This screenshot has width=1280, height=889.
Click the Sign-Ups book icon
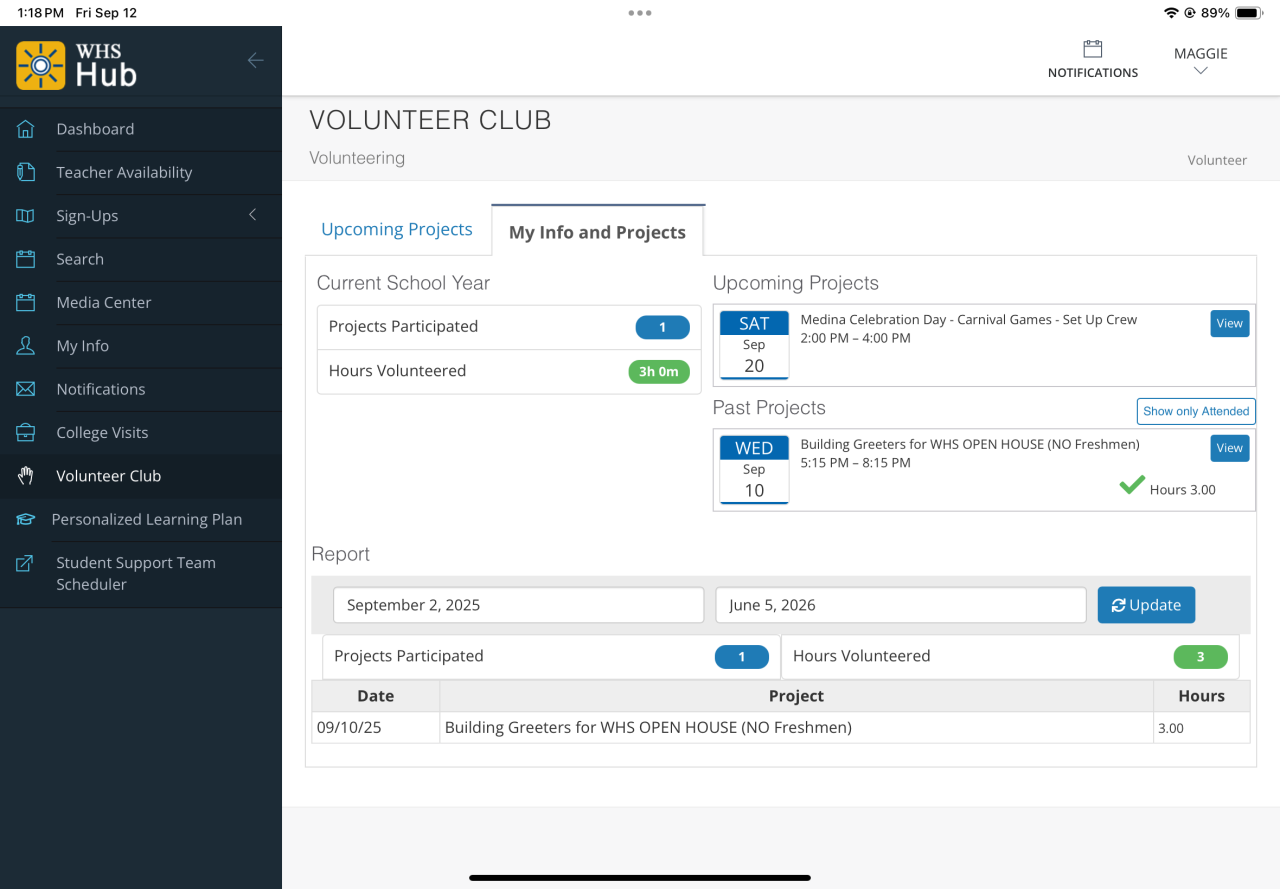point(26,216)
